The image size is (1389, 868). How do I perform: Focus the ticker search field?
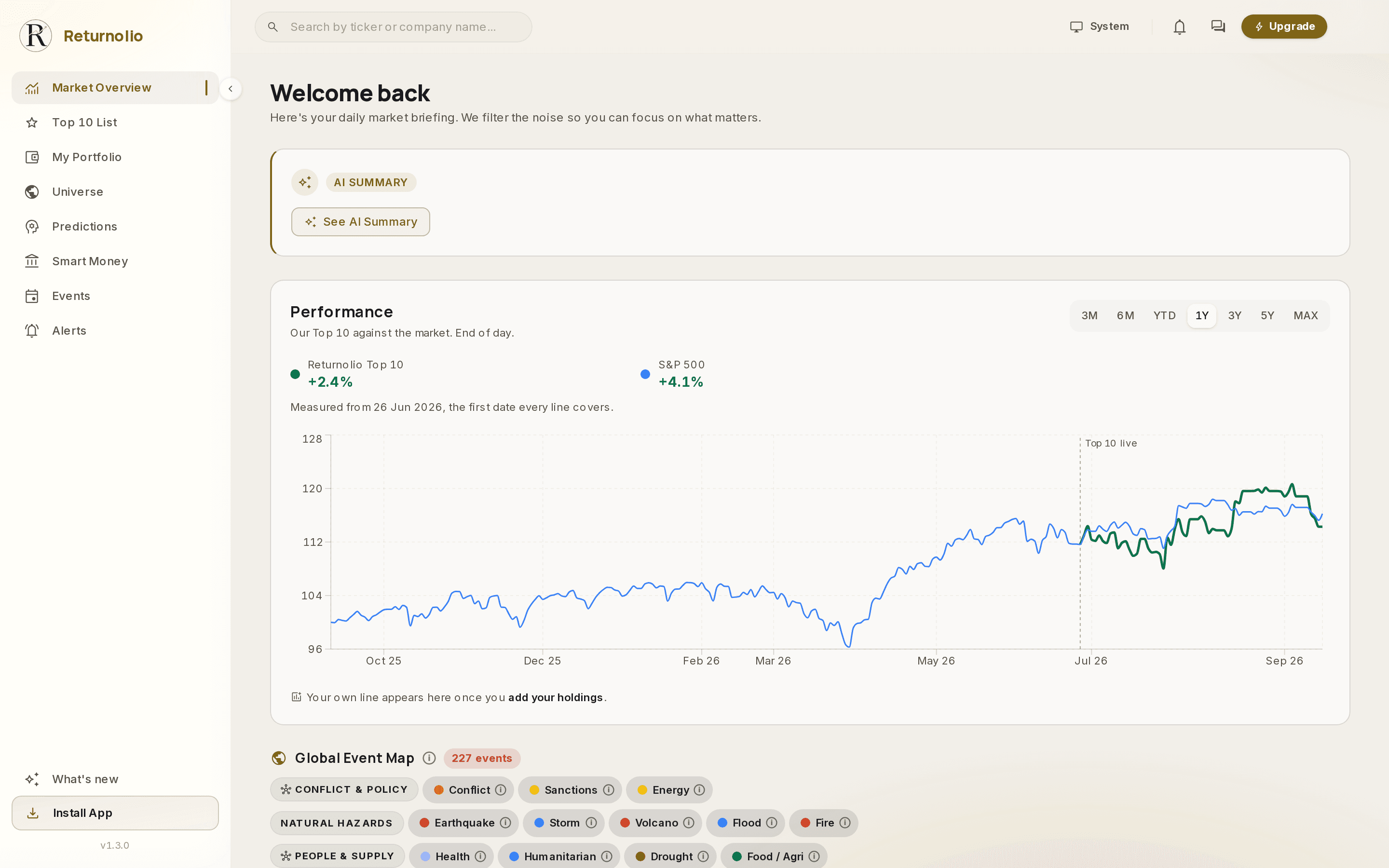click(393, 27)
